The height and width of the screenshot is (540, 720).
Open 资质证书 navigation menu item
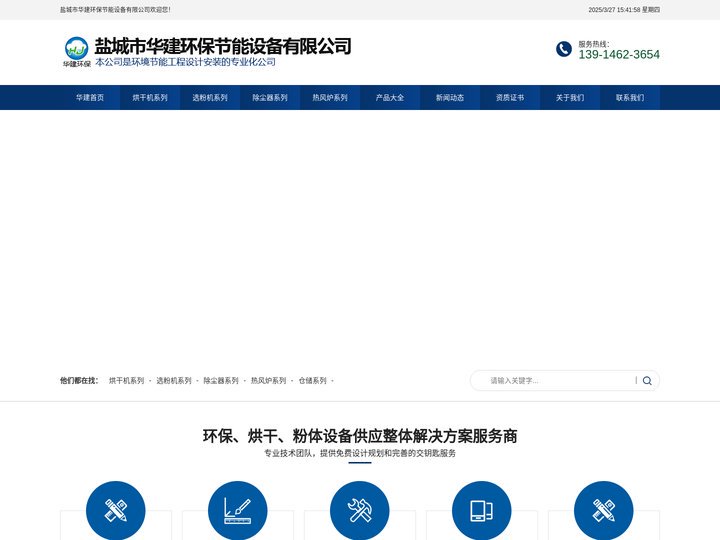pyautogui.click(x=510, y=97)
